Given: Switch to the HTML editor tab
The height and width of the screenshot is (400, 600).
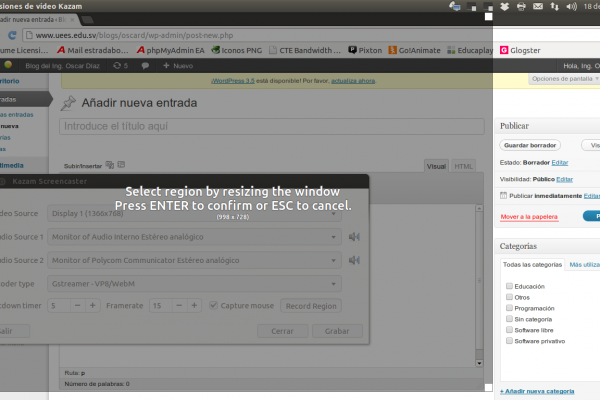Looking at the screenshot, I should pos(463,166).
